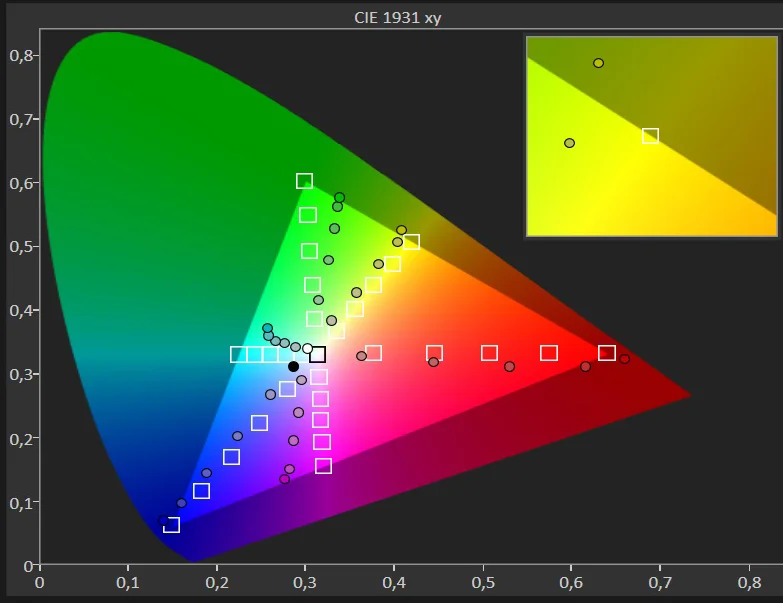
Task: Click the topmost green target square
Action: click(304, 181)
